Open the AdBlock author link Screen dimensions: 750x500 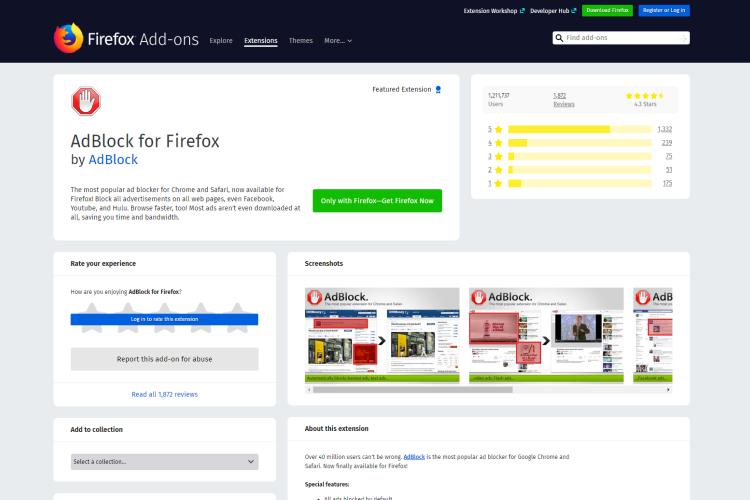coord(113,159)
